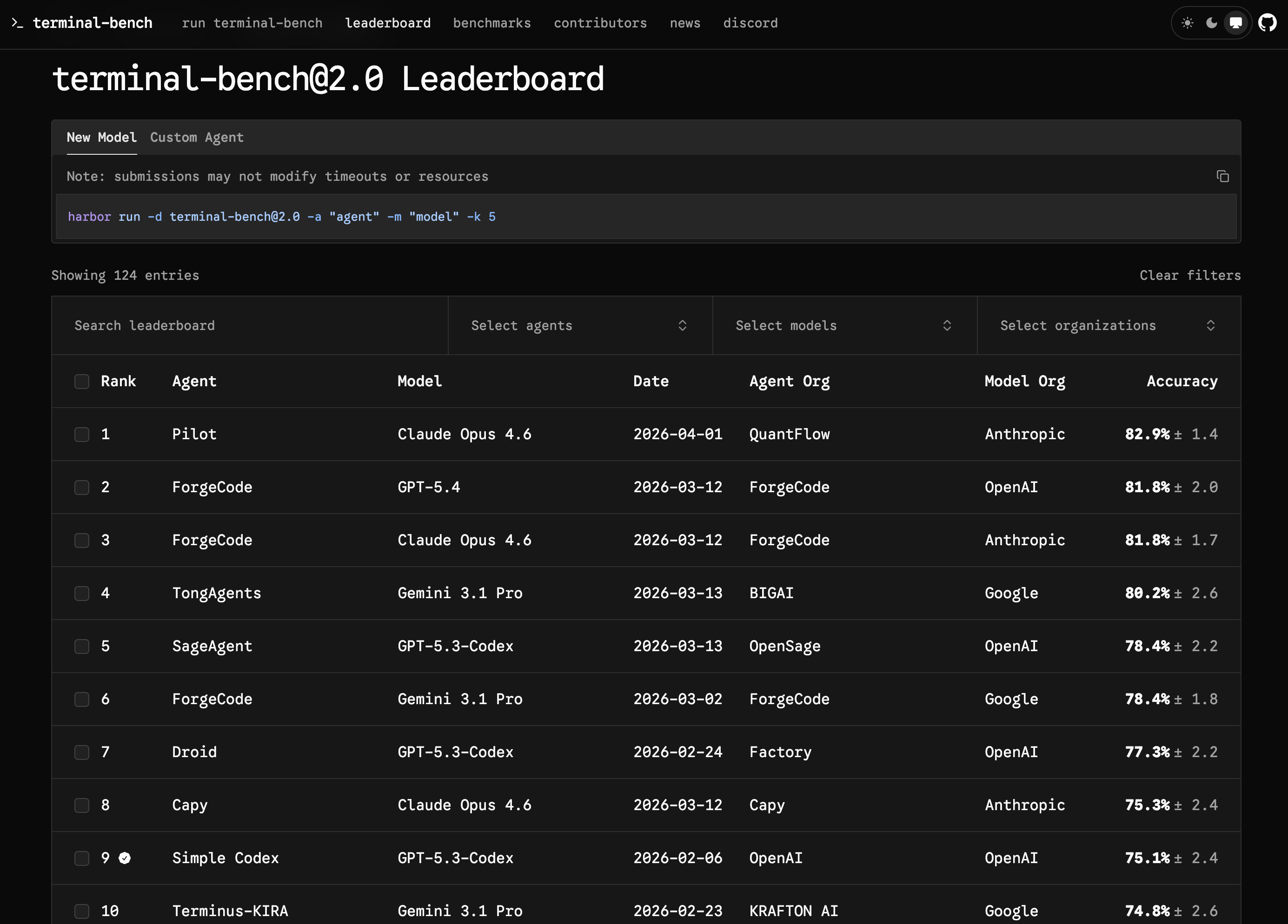Click Clear filters
This screenshot has height=924, width=1288.
(1190, 275)
